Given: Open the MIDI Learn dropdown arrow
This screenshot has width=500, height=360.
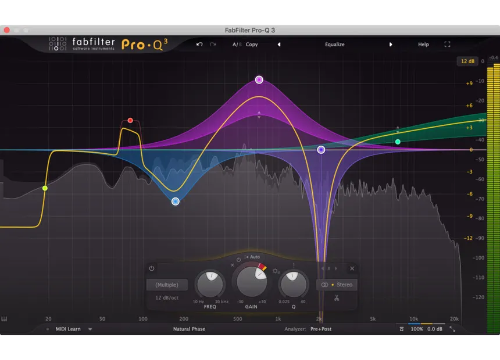Looking at the screenshot, I should [90, 329].
